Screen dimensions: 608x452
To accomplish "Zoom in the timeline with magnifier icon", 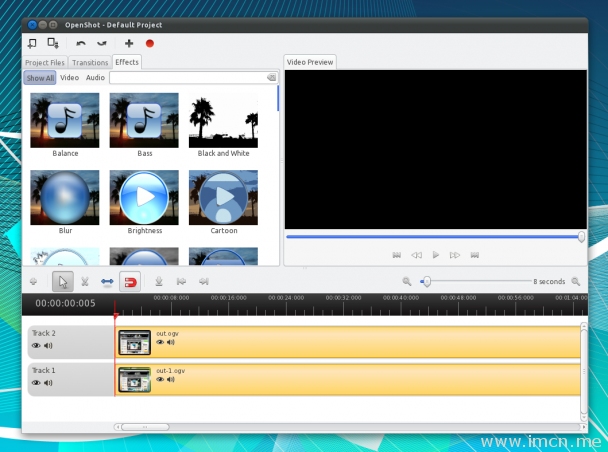I will (x=576, y=281).
